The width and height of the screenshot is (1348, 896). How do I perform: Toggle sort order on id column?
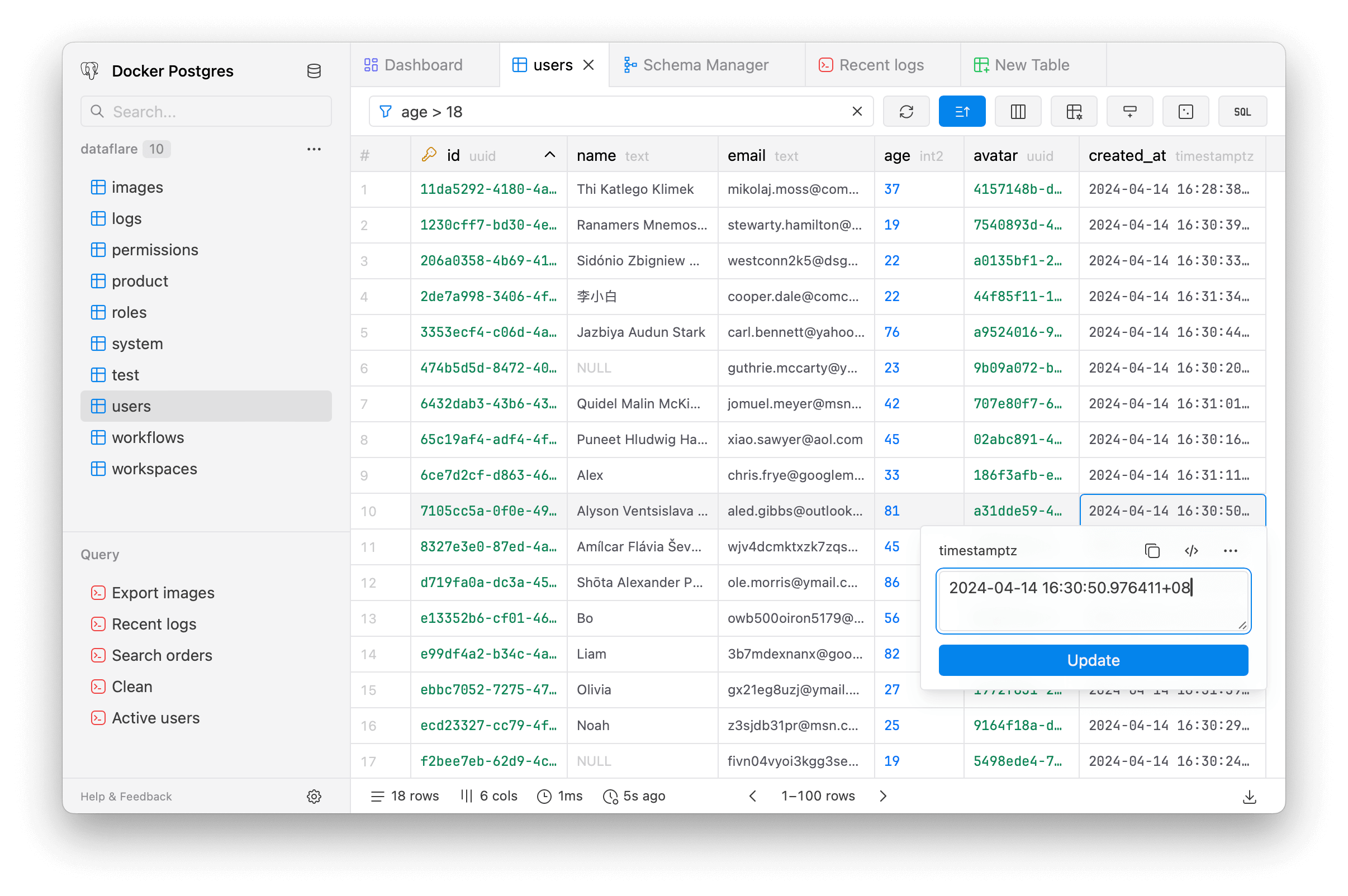click(x=549, y=155)
